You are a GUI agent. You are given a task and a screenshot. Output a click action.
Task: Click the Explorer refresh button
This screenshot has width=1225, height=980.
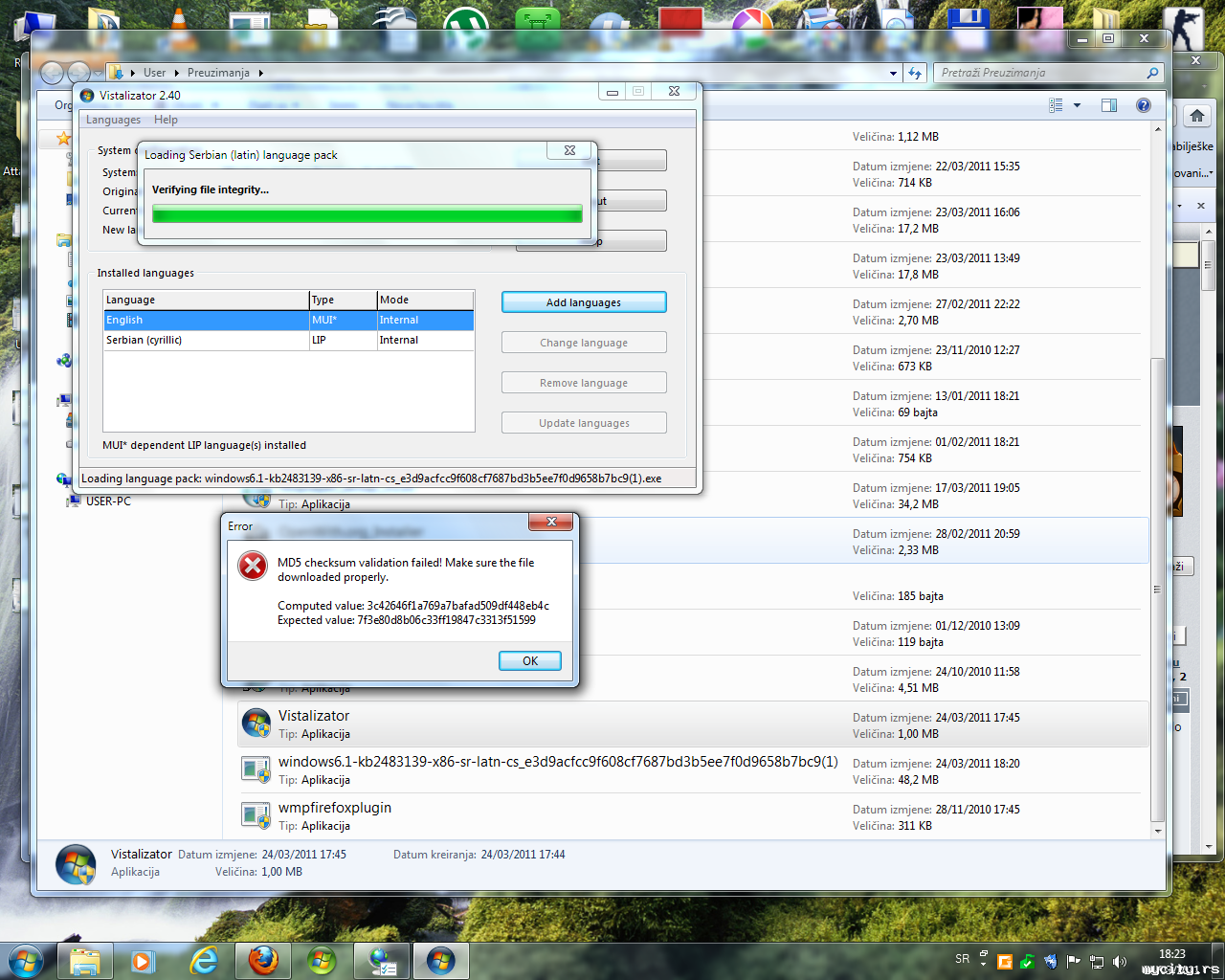916,73
